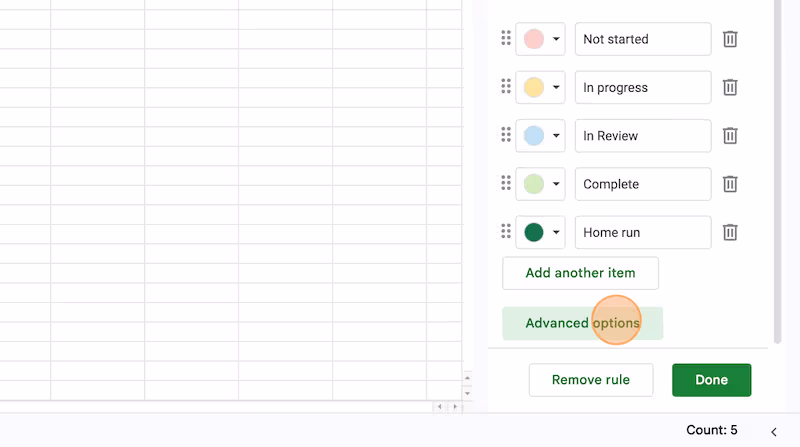Open color dropdown for In Review
This screenshot has height=447, width=800.
coord(556,136)
